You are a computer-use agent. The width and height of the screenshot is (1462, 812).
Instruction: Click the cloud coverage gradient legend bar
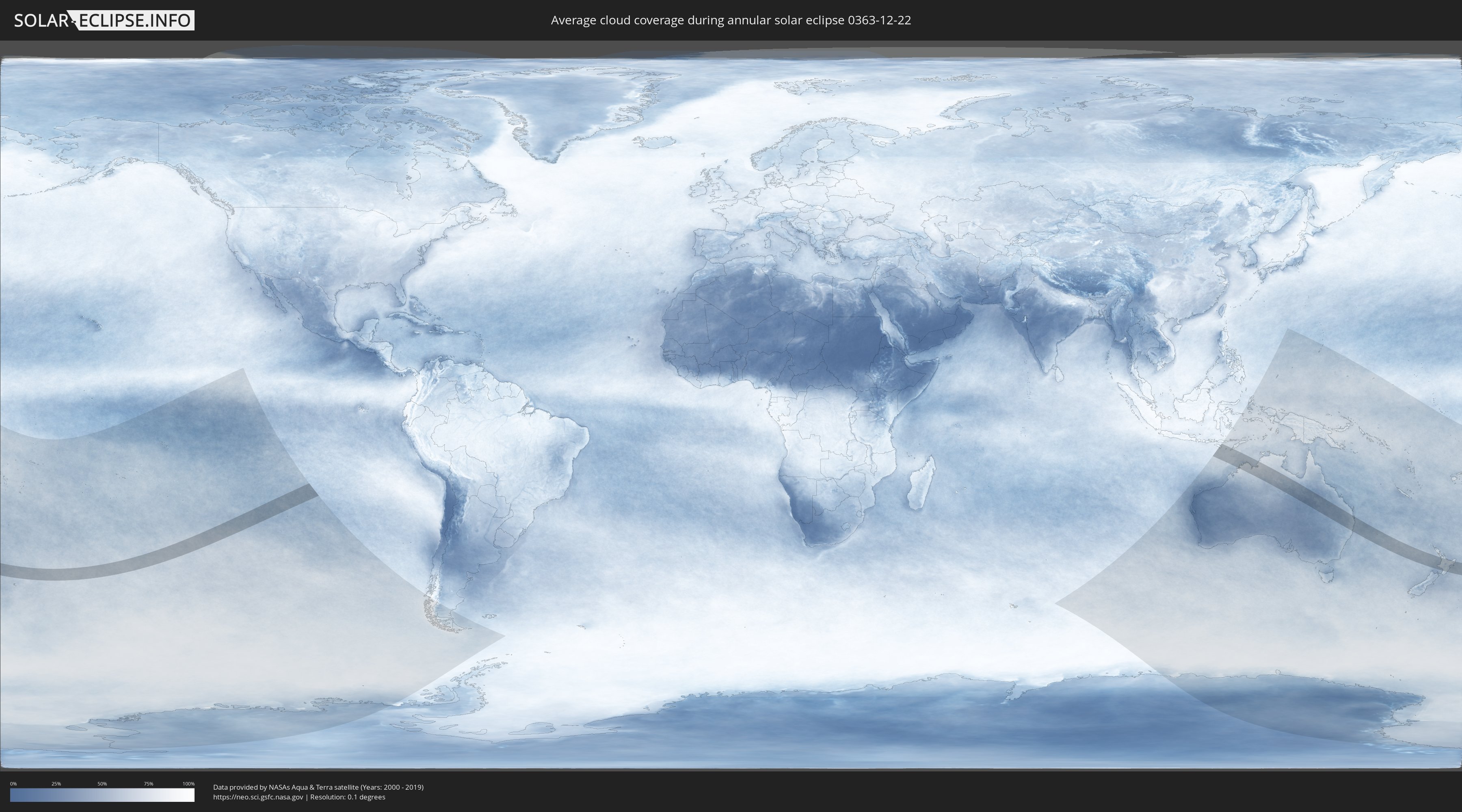click(x=102, y=795)
